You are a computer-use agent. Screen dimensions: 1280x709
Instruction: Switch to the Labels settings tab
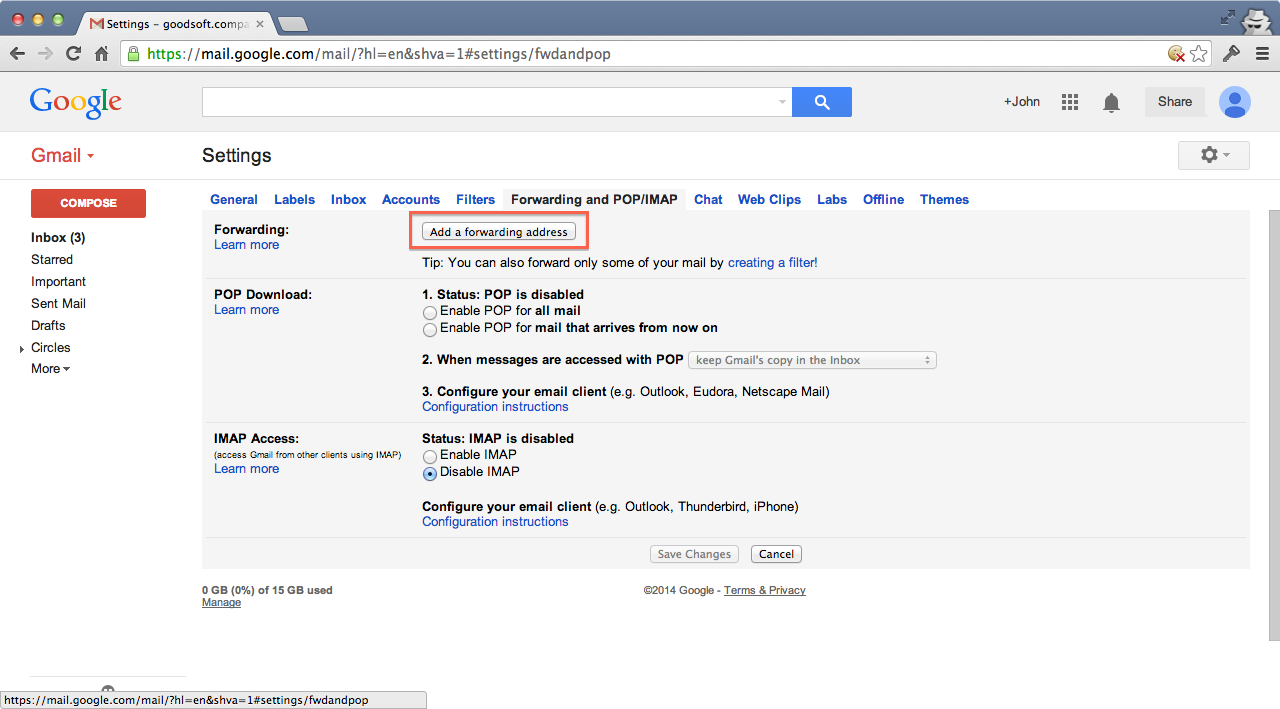pos(294,200)
